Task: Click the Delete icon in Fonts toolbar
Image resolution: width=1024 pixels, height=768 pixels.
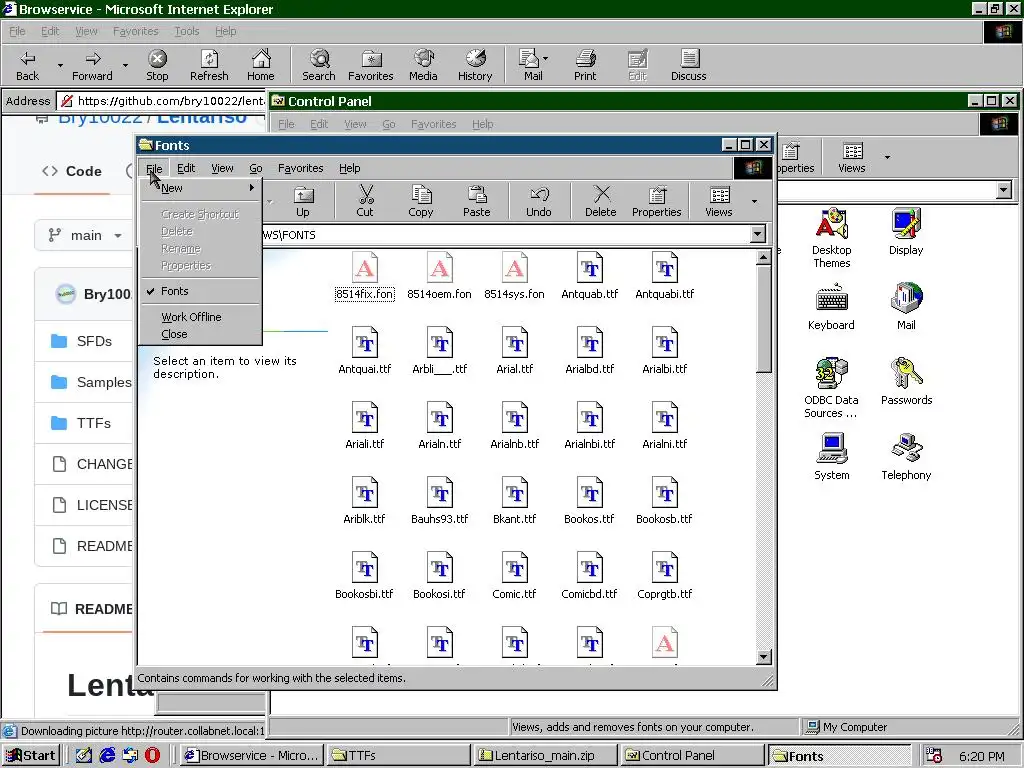Action: pyautogui.click(x=601, y=201)
